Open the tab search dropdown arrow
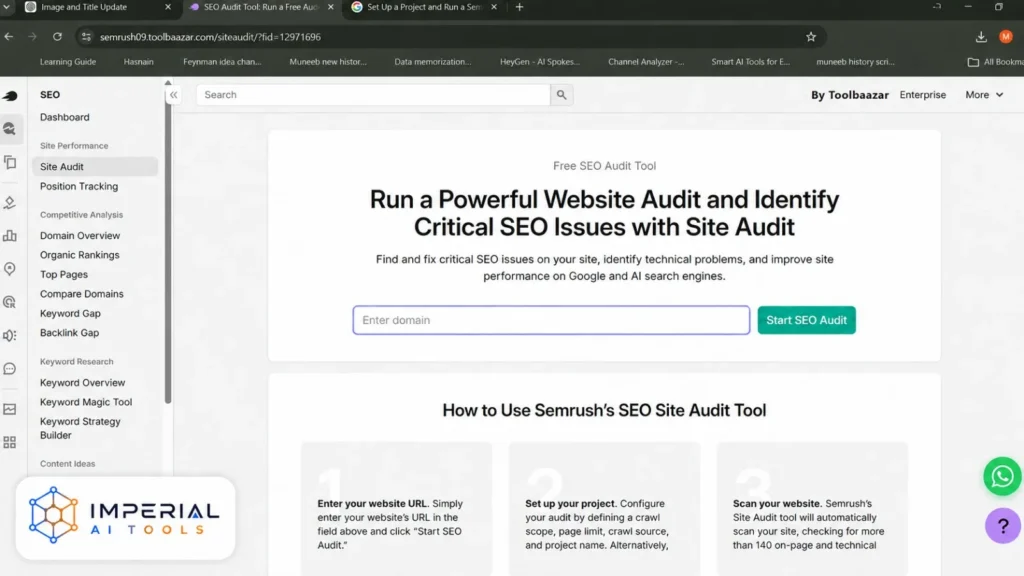 pyautogui.click(x=6, y=7)
